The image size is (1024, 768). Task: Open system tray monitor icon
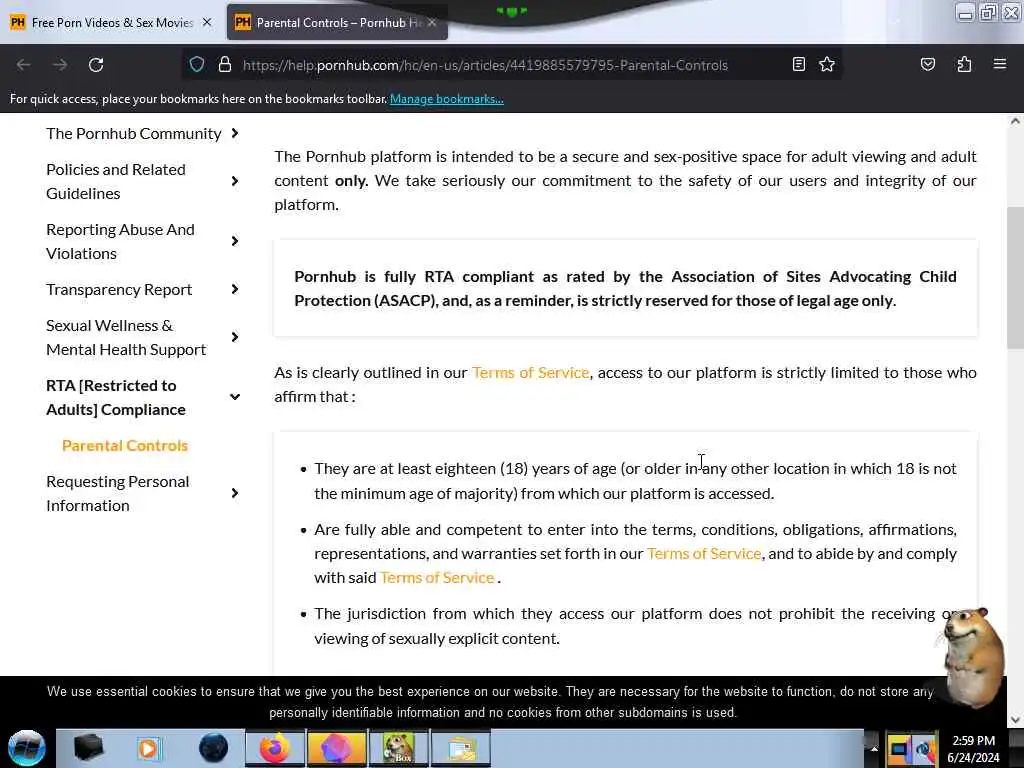pyautogui.click(x=899, y=748)
